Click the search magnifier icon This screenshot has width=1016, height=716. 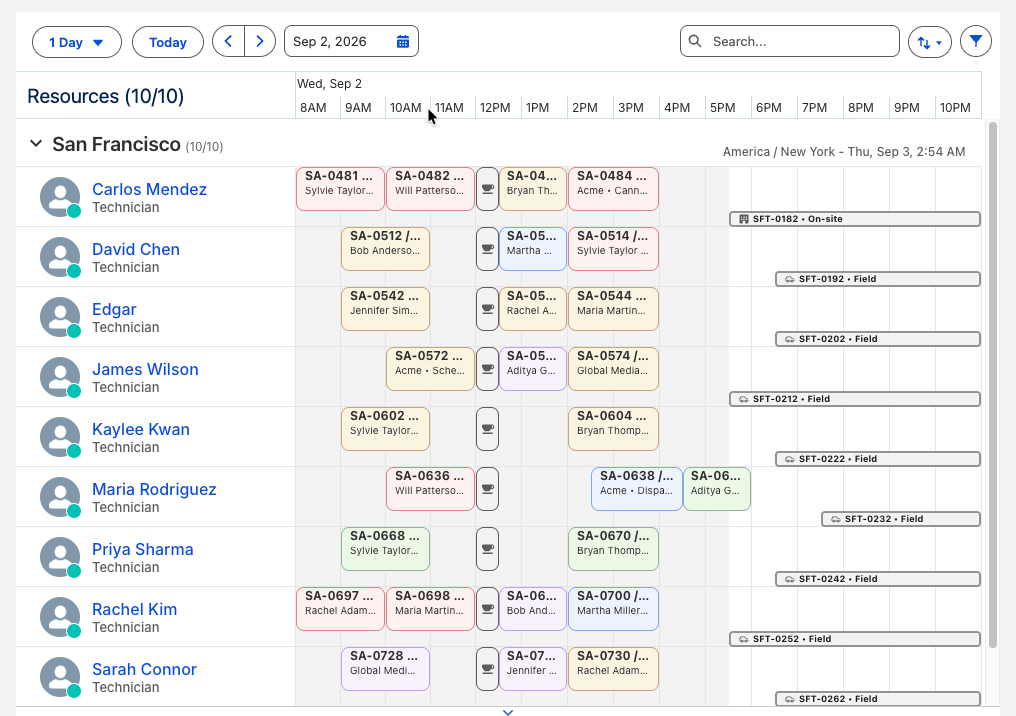point(695,41)
